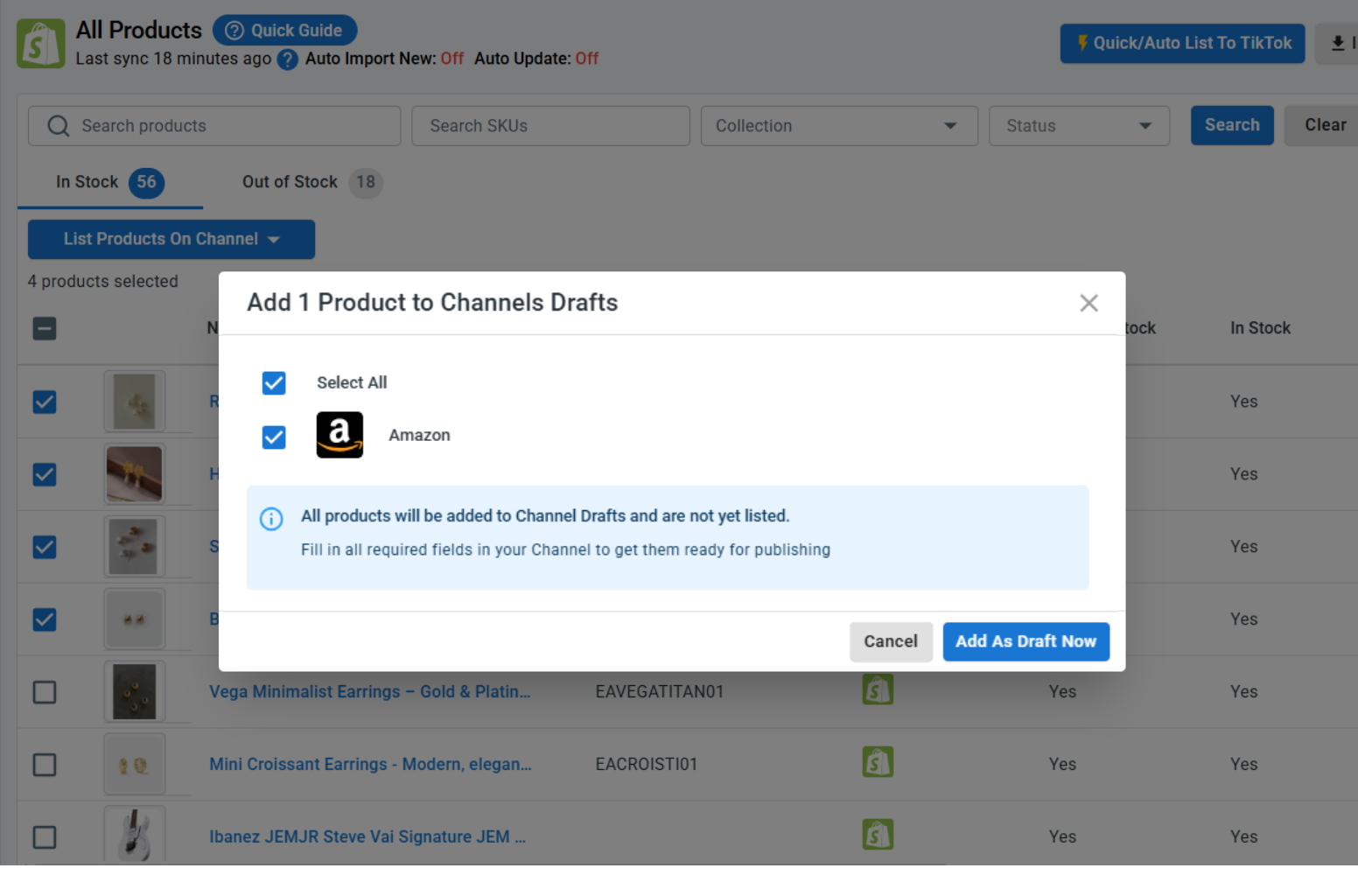
Task: Open Vega Minimalist Earrings product link
Action: point(370,692)
